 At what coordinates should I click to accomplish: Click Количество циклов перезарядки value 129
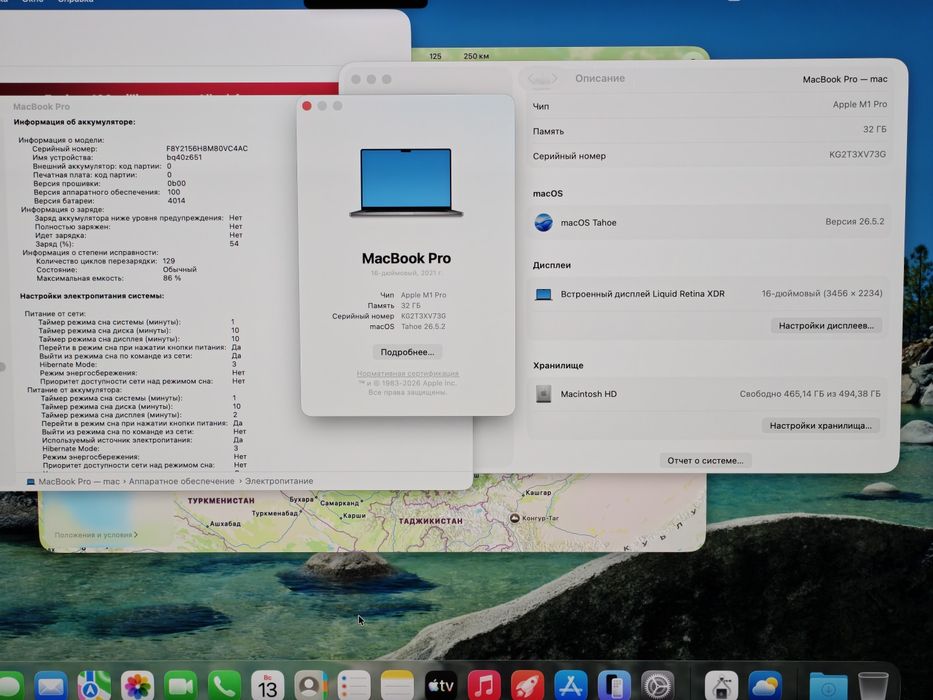(169, 261)
